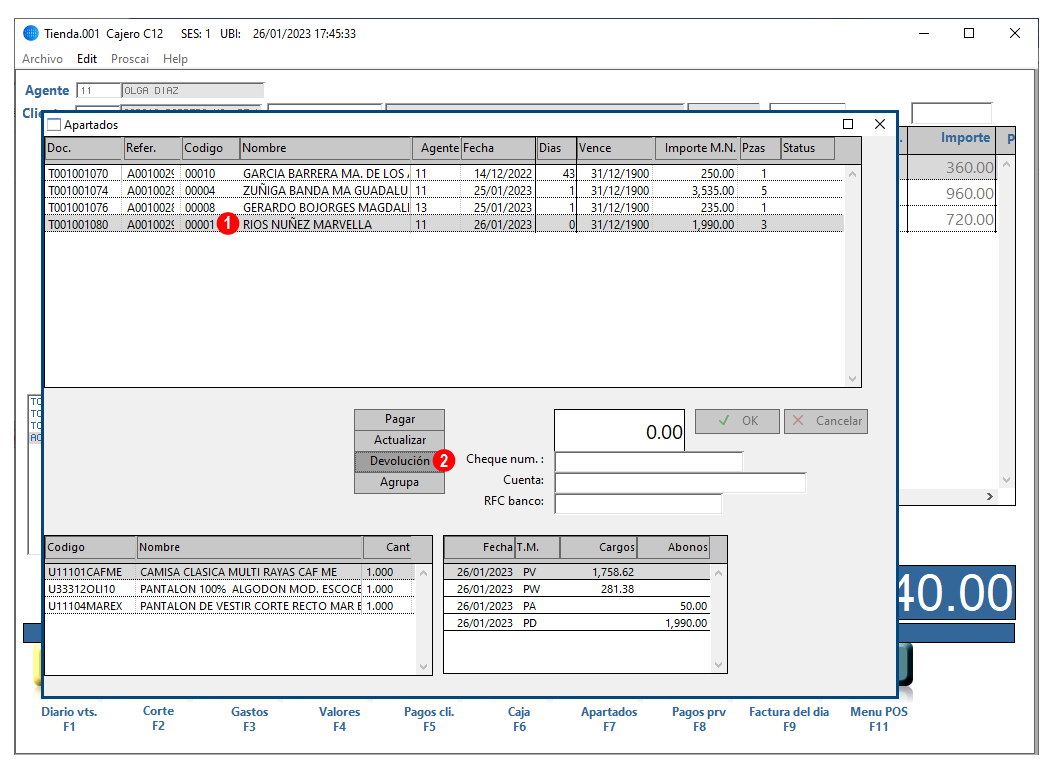
Task: Click right scroll arrow in main window grid
Action: click(990, 497)
